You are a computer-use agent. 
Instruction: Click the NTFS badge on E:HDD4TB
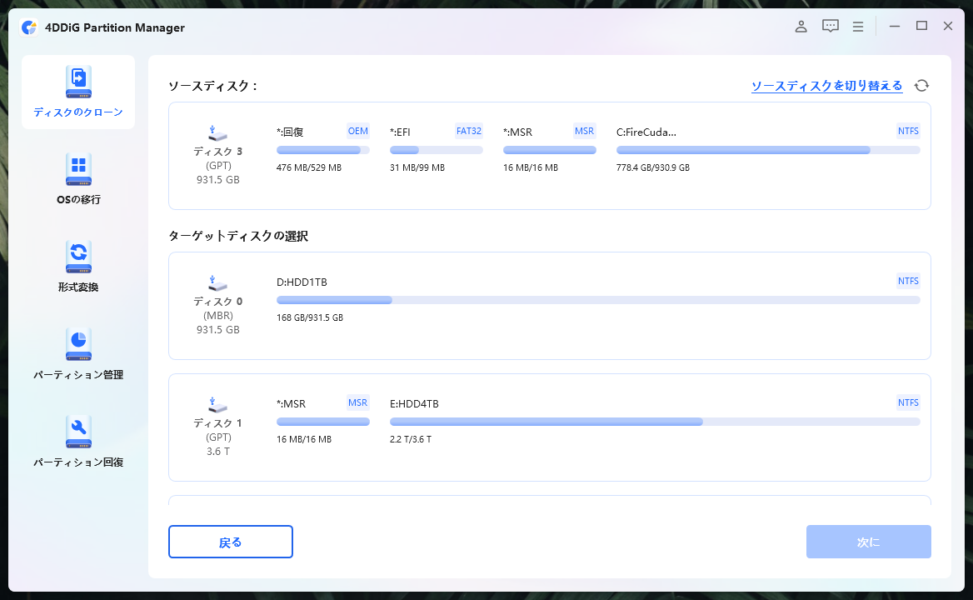coord(908,403)
